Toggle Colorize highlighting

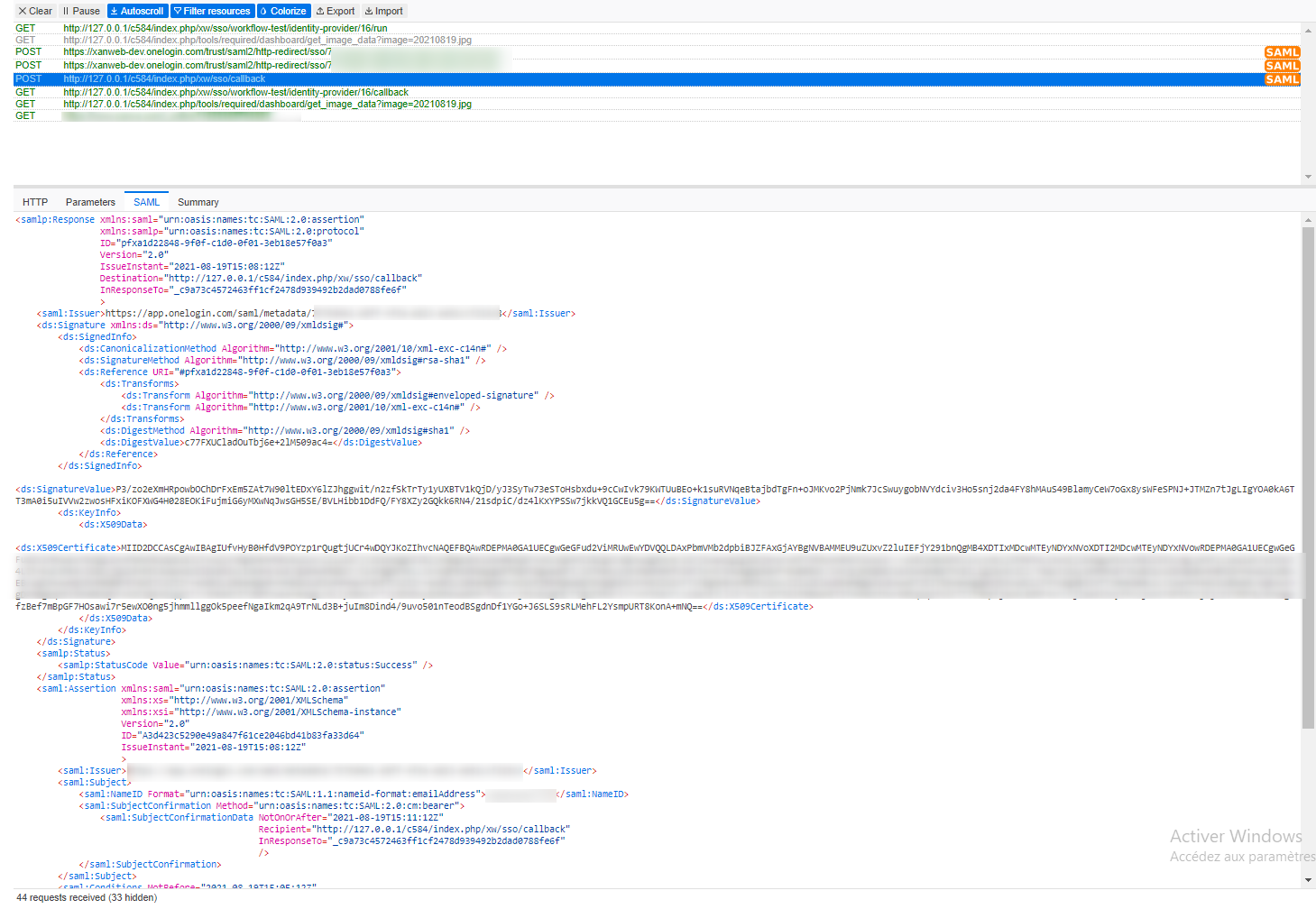[283, 11]
